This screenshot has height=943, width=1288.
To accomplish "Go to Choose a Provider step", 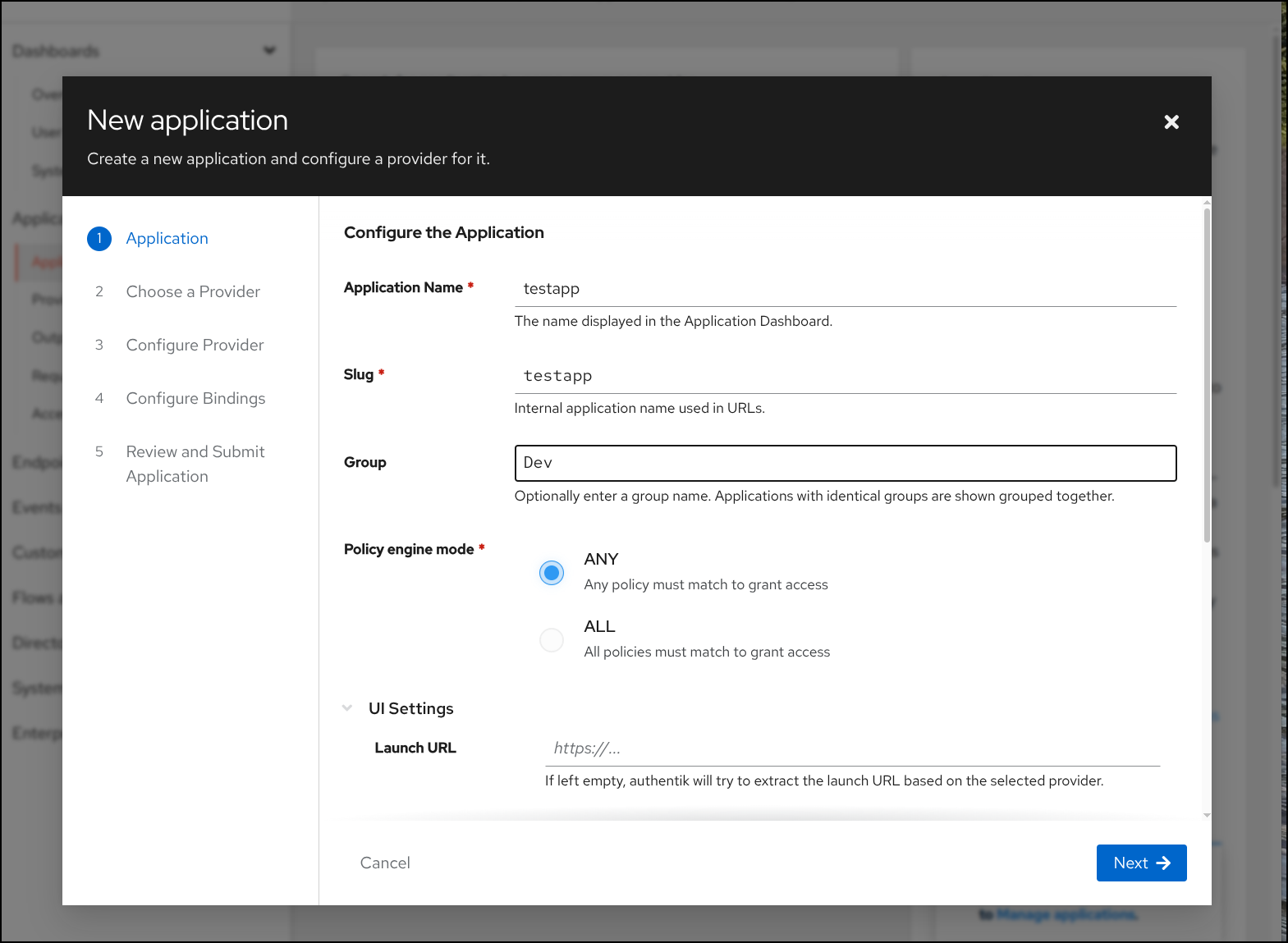I will pyautogui.click(x=193, y=291).
